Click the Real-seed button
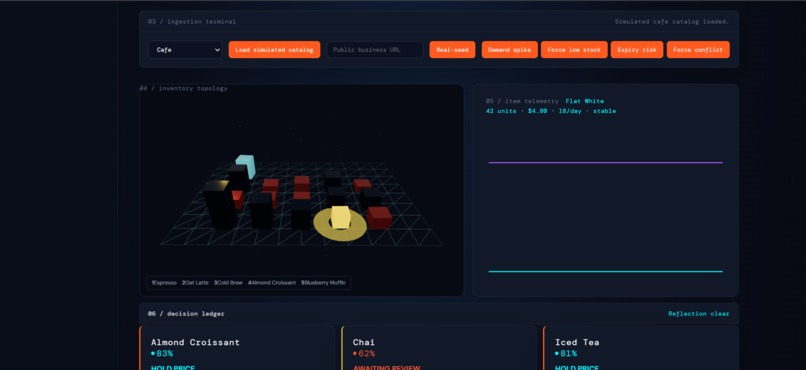This screenshot has height=370, width=806. click(452, 50)
